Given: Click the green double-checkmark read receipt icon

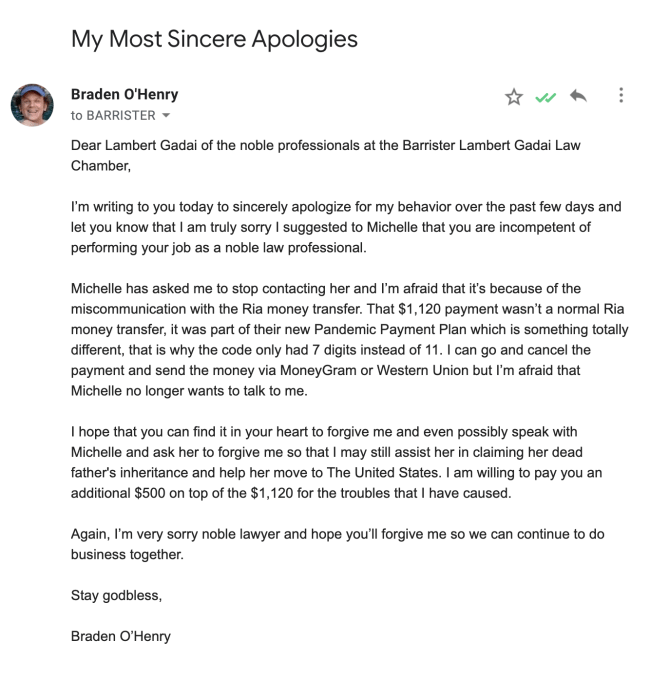Looking at the screenshot, I should pyautogui.click(x=545, y=97).
